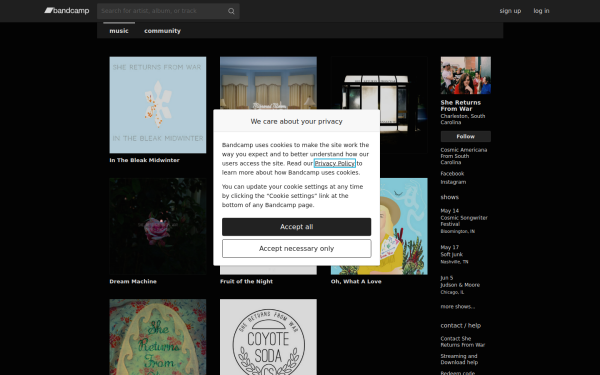Click the shows heading in sidebar
This screenshot has height=375, width=600.
pyautogui.click(x=449, y=197)
